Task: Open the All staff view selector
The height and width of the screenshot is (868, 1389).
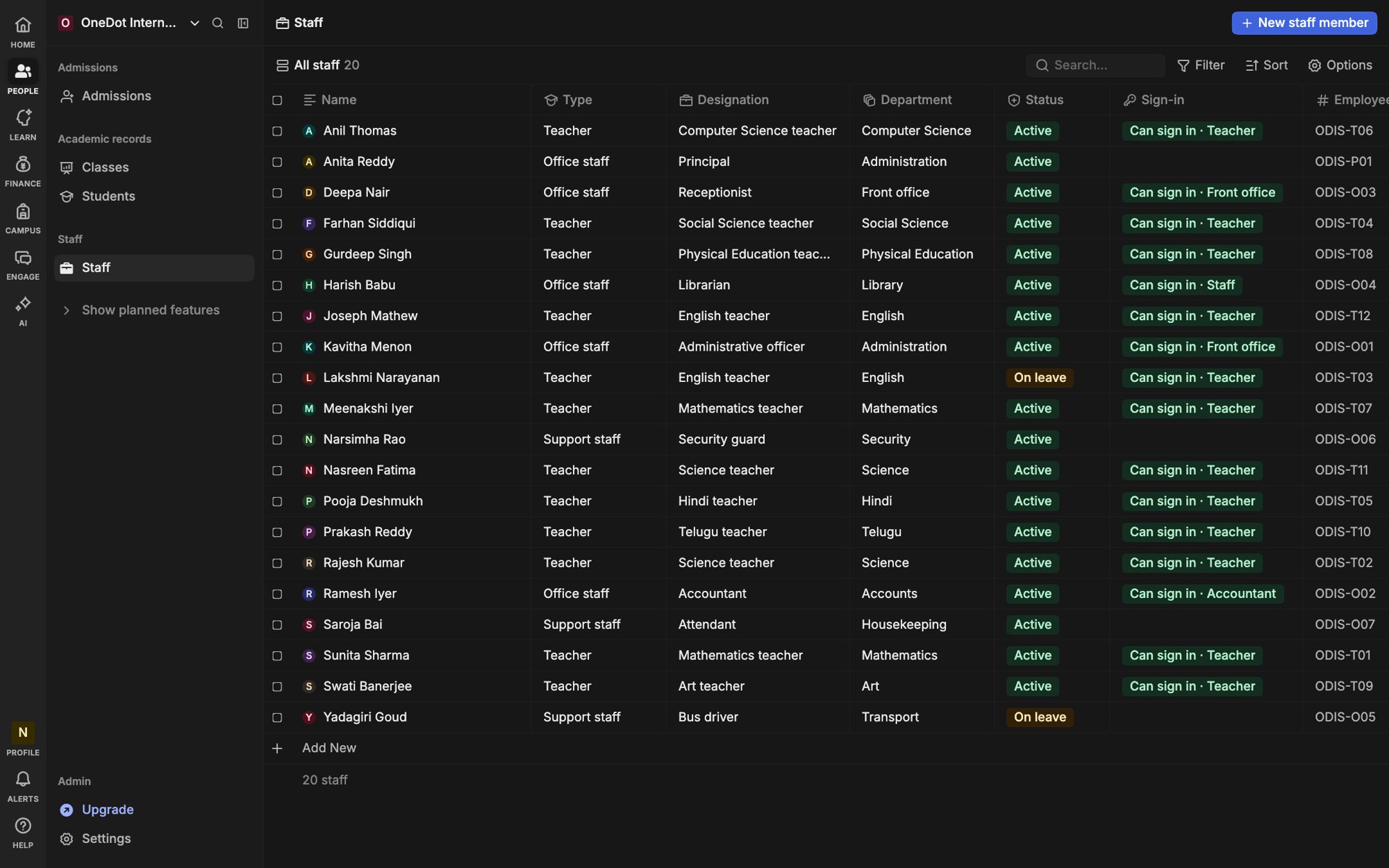Action: [x=318, y=65]
